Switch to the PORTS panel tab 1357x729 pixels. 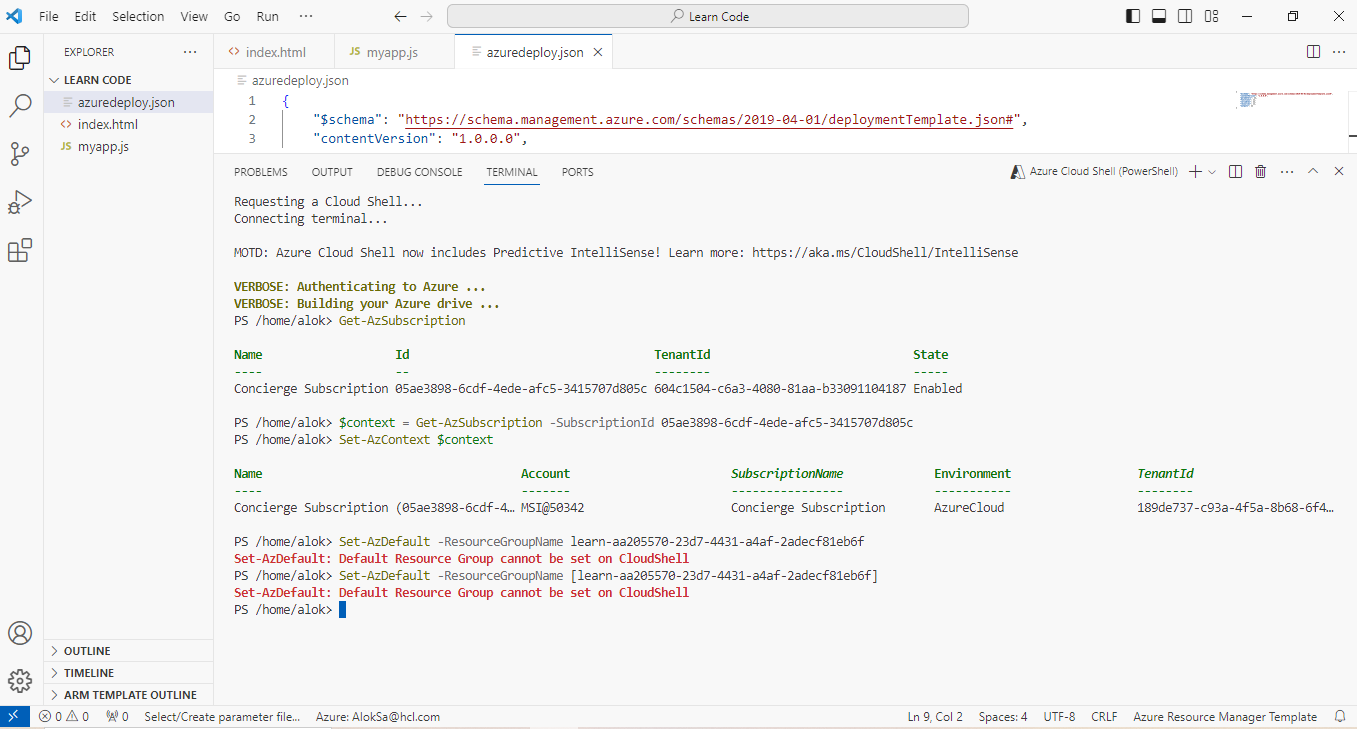[x=577, y=172]
